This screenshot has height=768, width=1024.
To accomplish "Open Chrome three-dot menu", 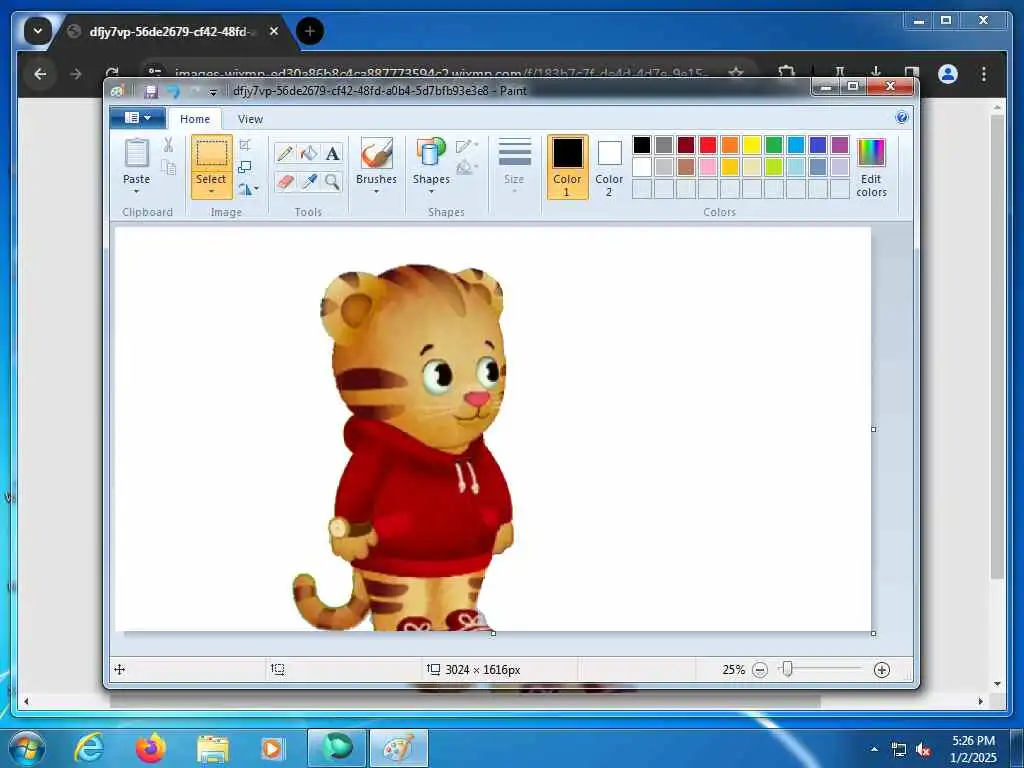I will pos(984,74).
